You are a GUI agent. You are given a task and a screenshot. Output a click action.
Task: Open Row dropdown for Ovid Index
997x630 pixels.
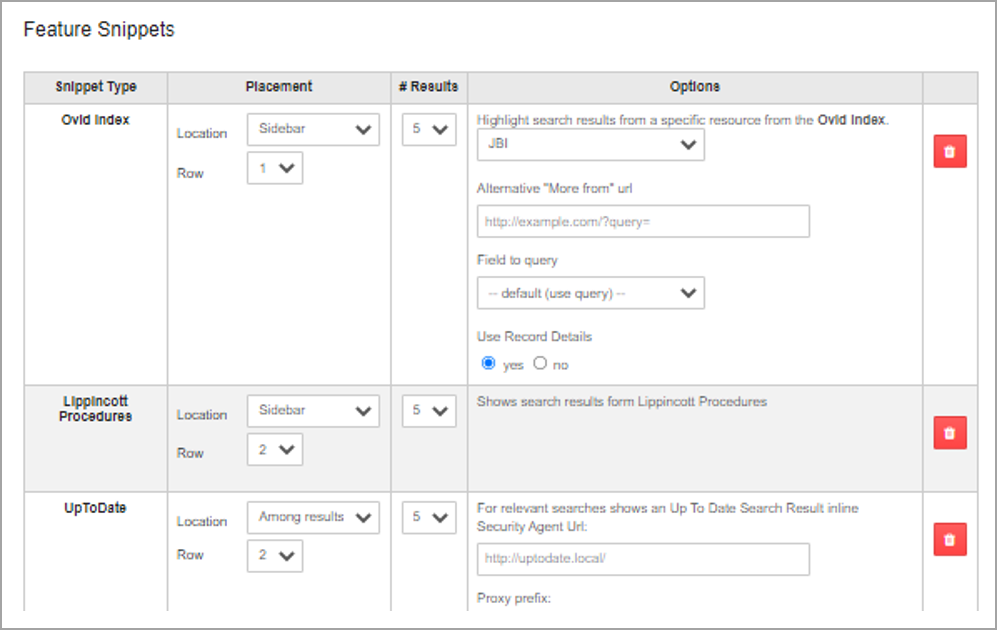tap(275, 168)
